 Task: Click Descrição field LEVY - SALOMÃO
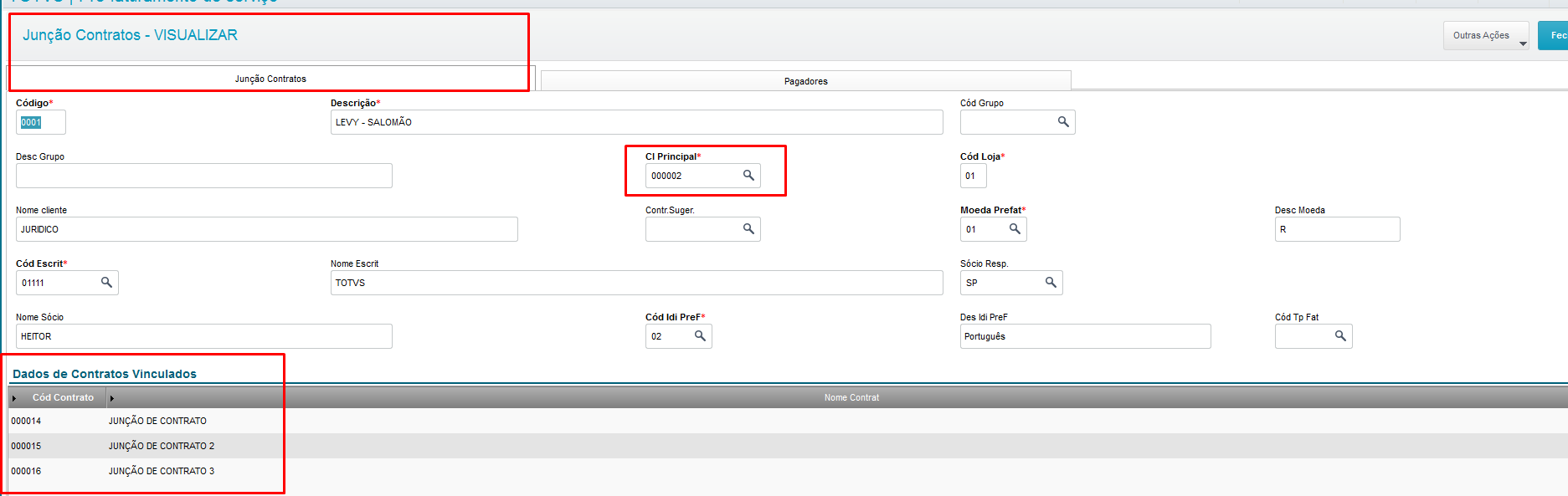(x=636, y=122)
